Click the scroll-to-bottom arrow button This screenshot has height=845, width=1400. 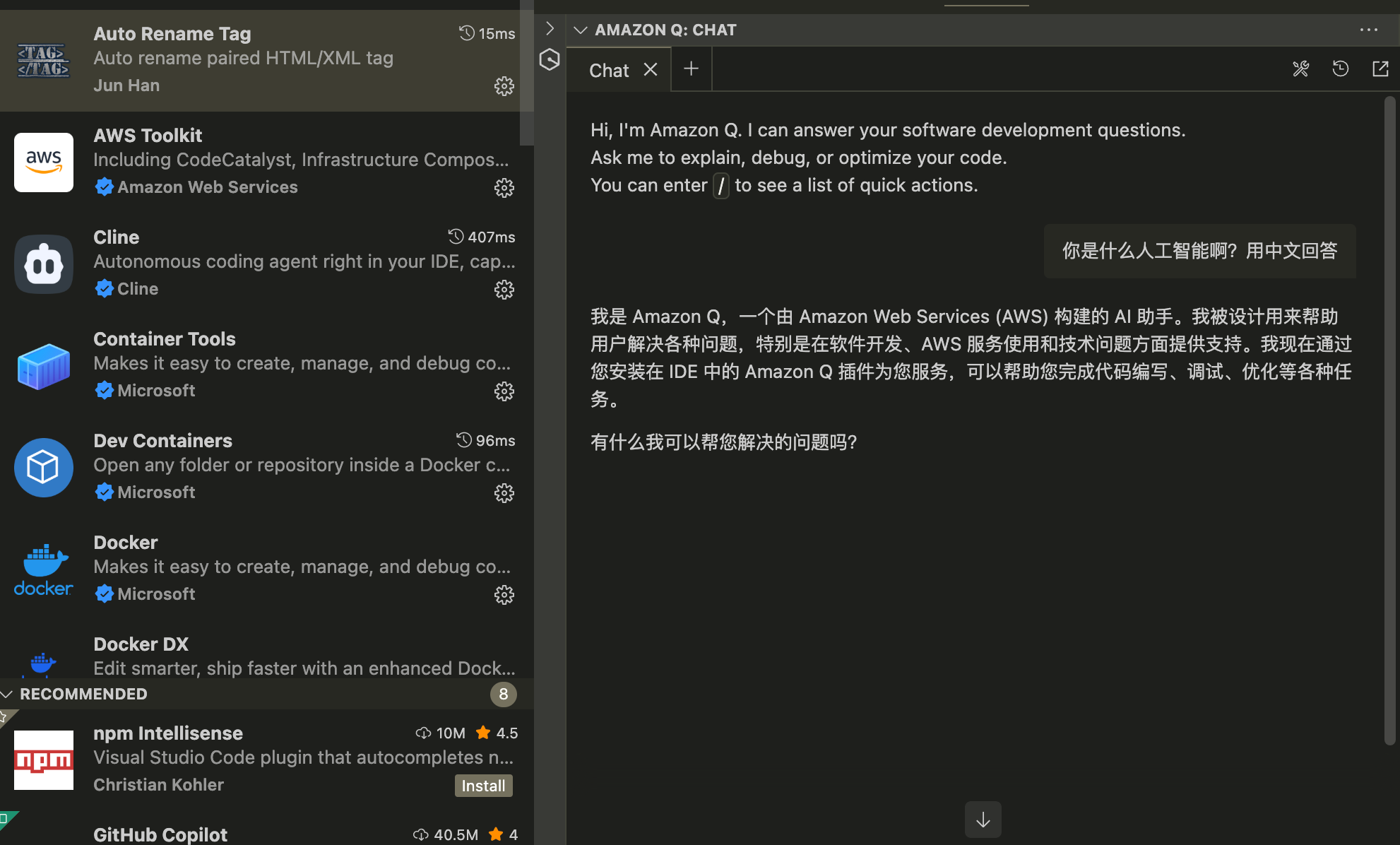pyautogui.click(x=983, y=820)
